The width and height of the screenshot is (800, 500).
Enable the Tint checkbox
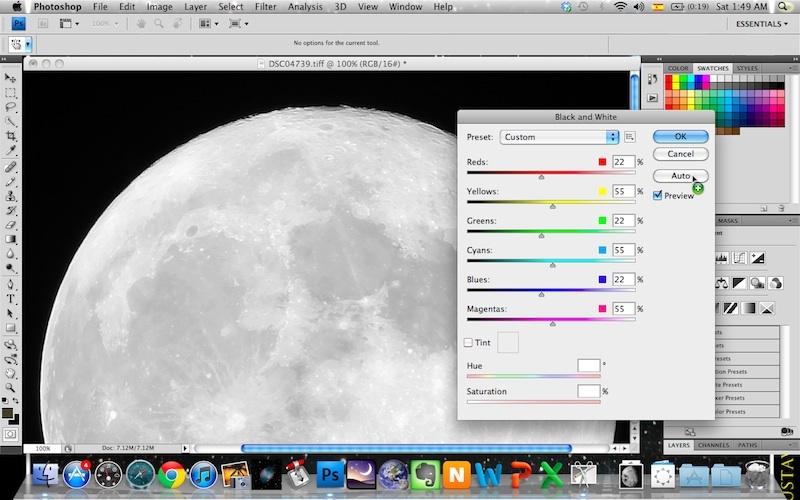tap(468, 342)
